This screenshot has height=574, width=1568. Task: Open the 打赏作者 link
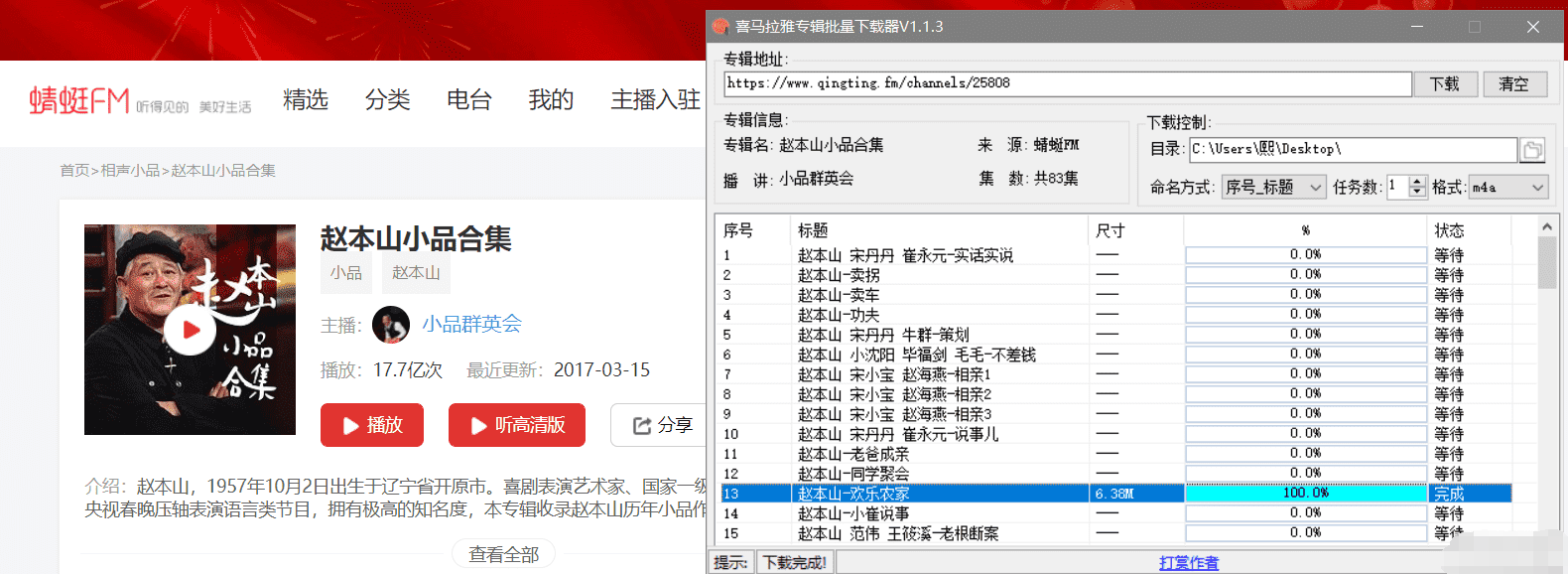pos(1189,563)
